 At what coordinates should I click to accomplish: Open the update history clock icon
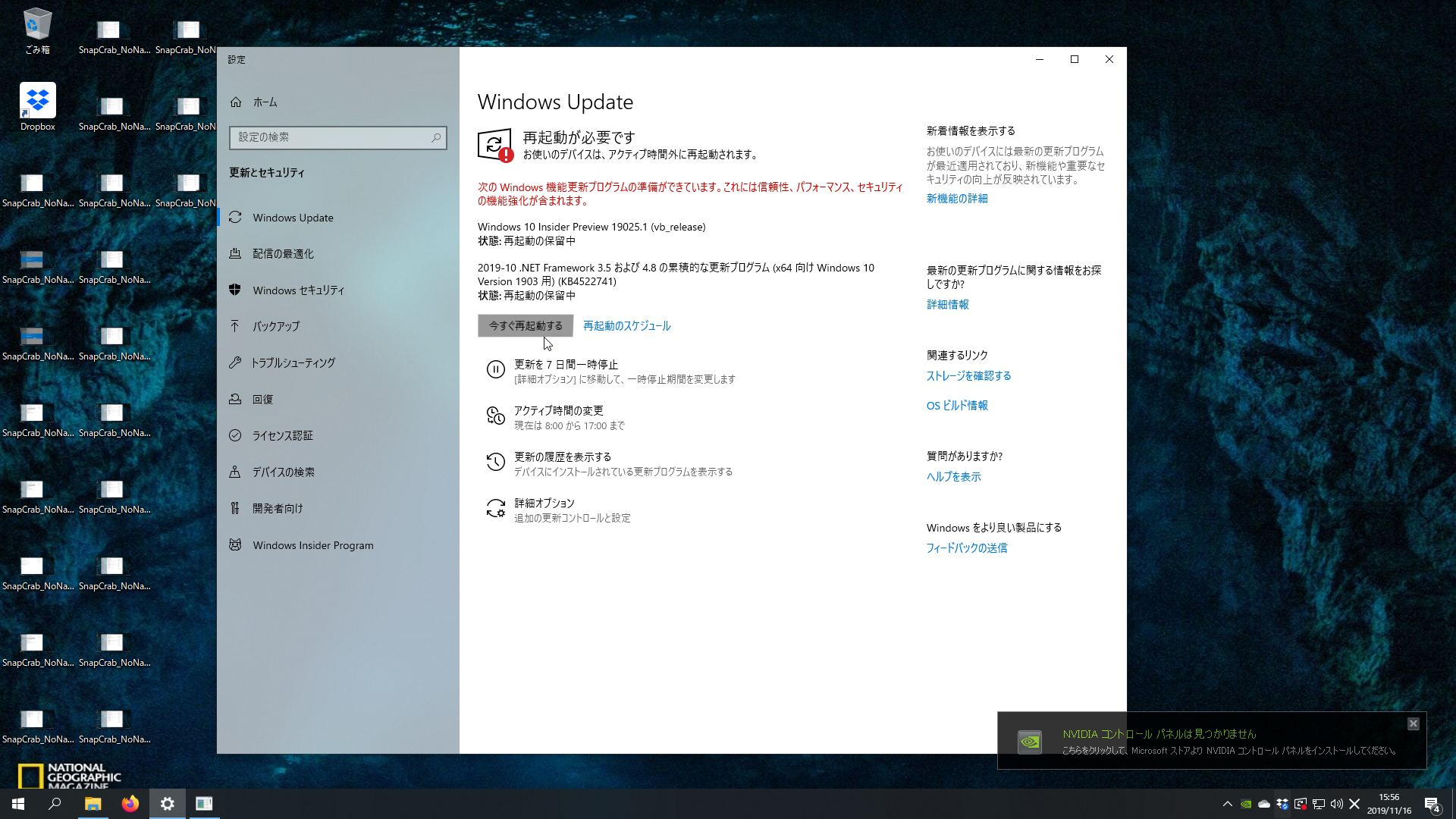[496, 462]
